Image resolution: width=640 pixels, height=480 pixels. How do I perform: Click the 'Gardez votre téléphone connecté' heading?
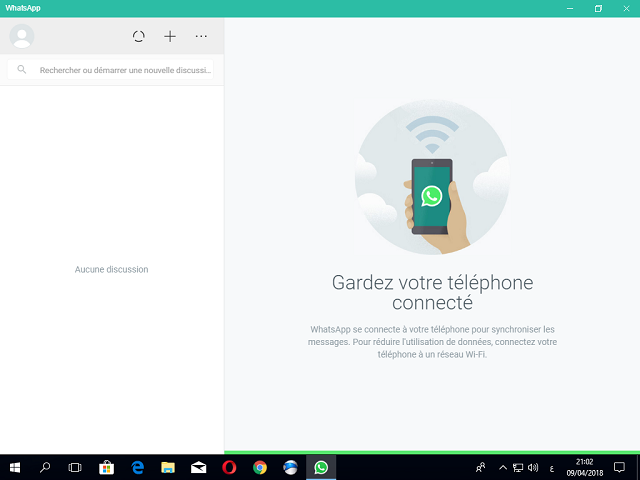click(x=432, y=293)
